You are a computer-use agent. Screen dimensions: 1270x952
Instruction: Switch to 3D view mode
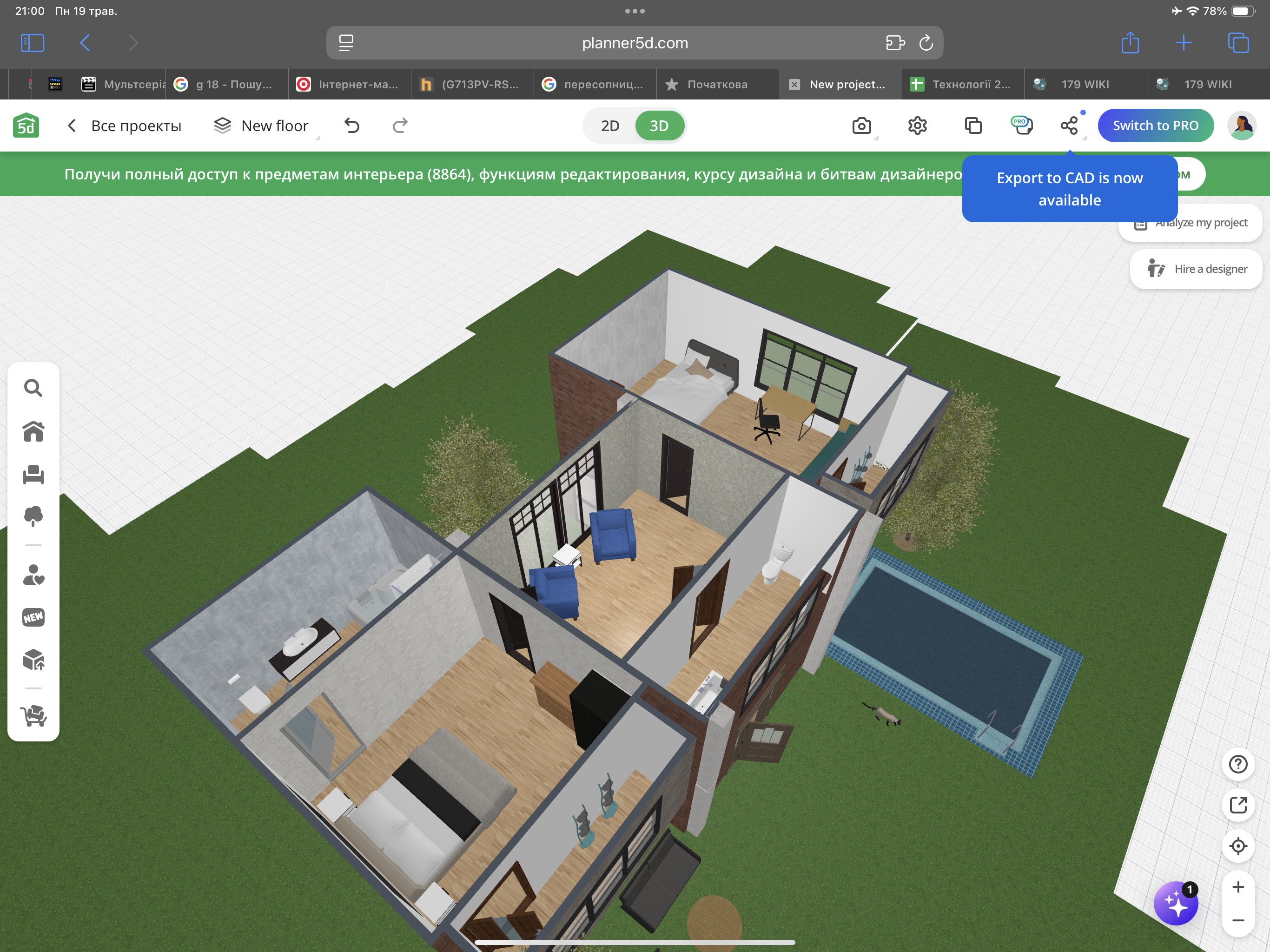659,126
